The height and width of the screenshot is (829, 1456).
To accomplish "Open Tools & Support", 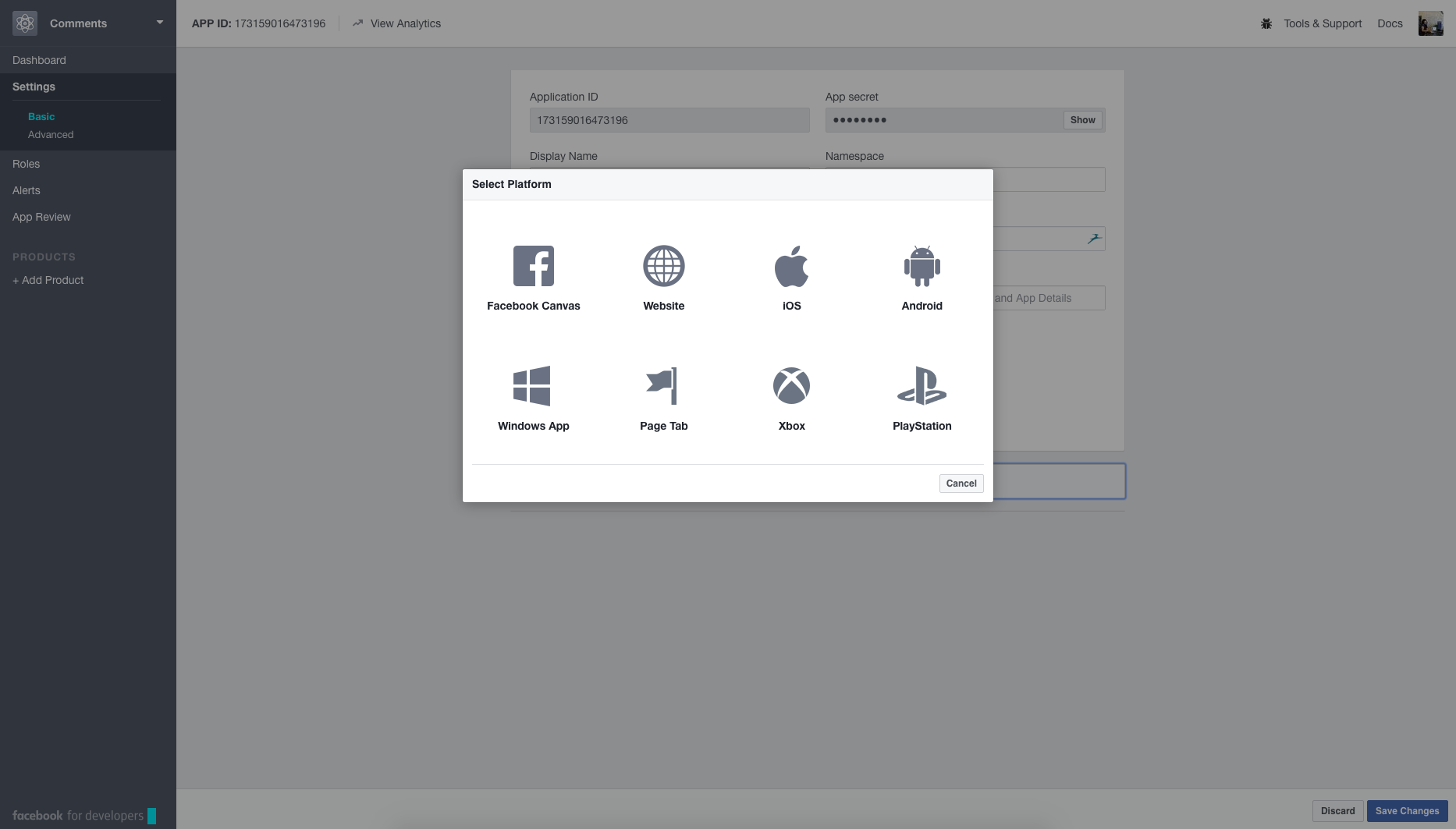I will [x=1323, y=23].
